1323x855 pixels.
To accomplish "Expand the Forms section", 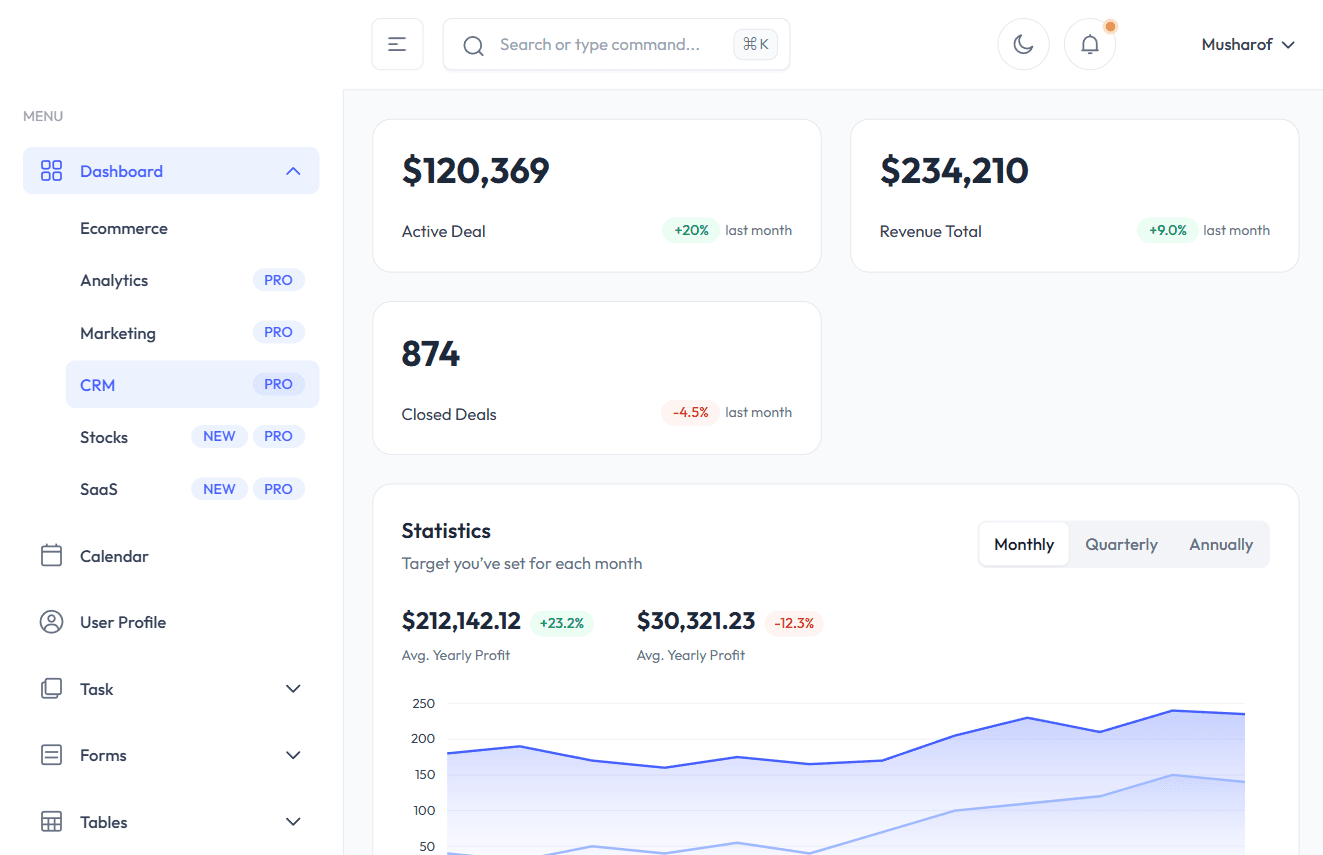I will [x=293, y=755].
